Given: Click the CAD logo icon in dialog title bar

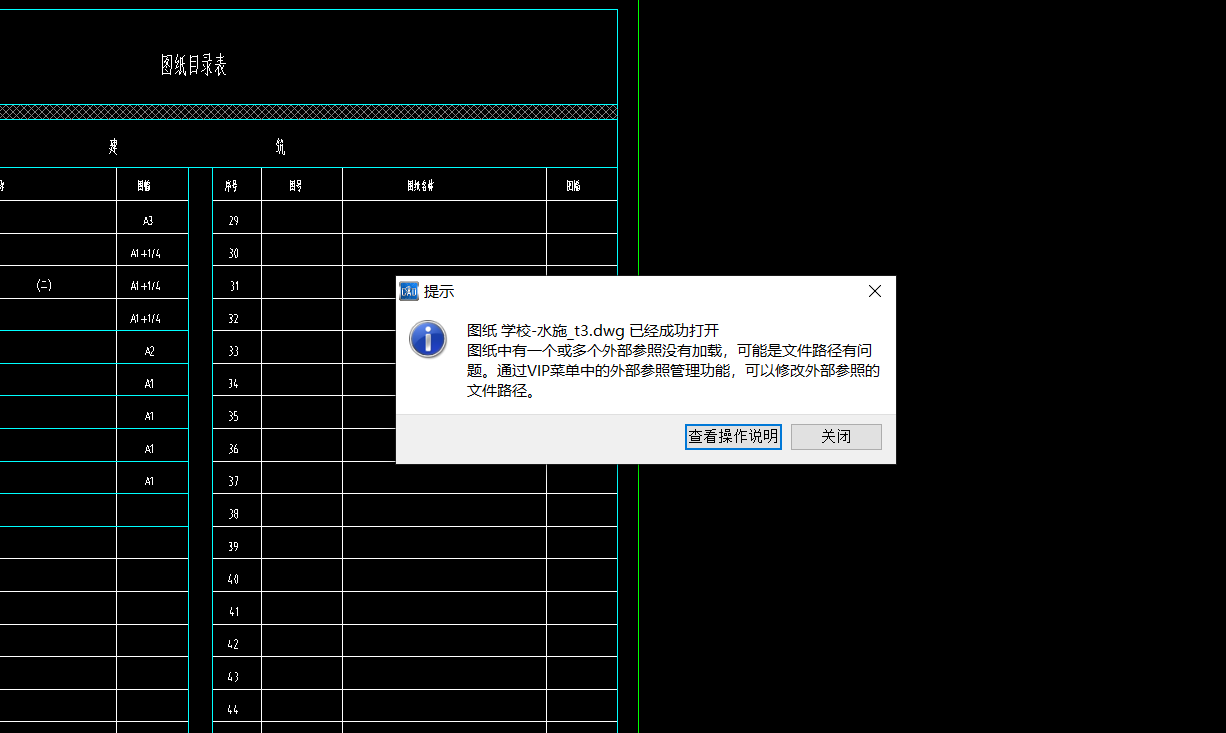Looking at the screenshot, I should click(409, 291).
